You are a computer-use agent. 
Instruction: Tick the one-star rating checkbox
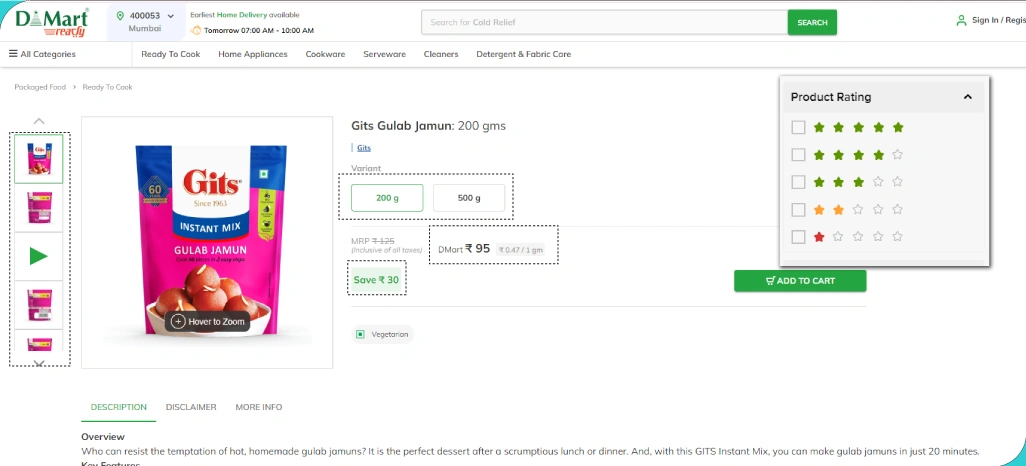798,237
